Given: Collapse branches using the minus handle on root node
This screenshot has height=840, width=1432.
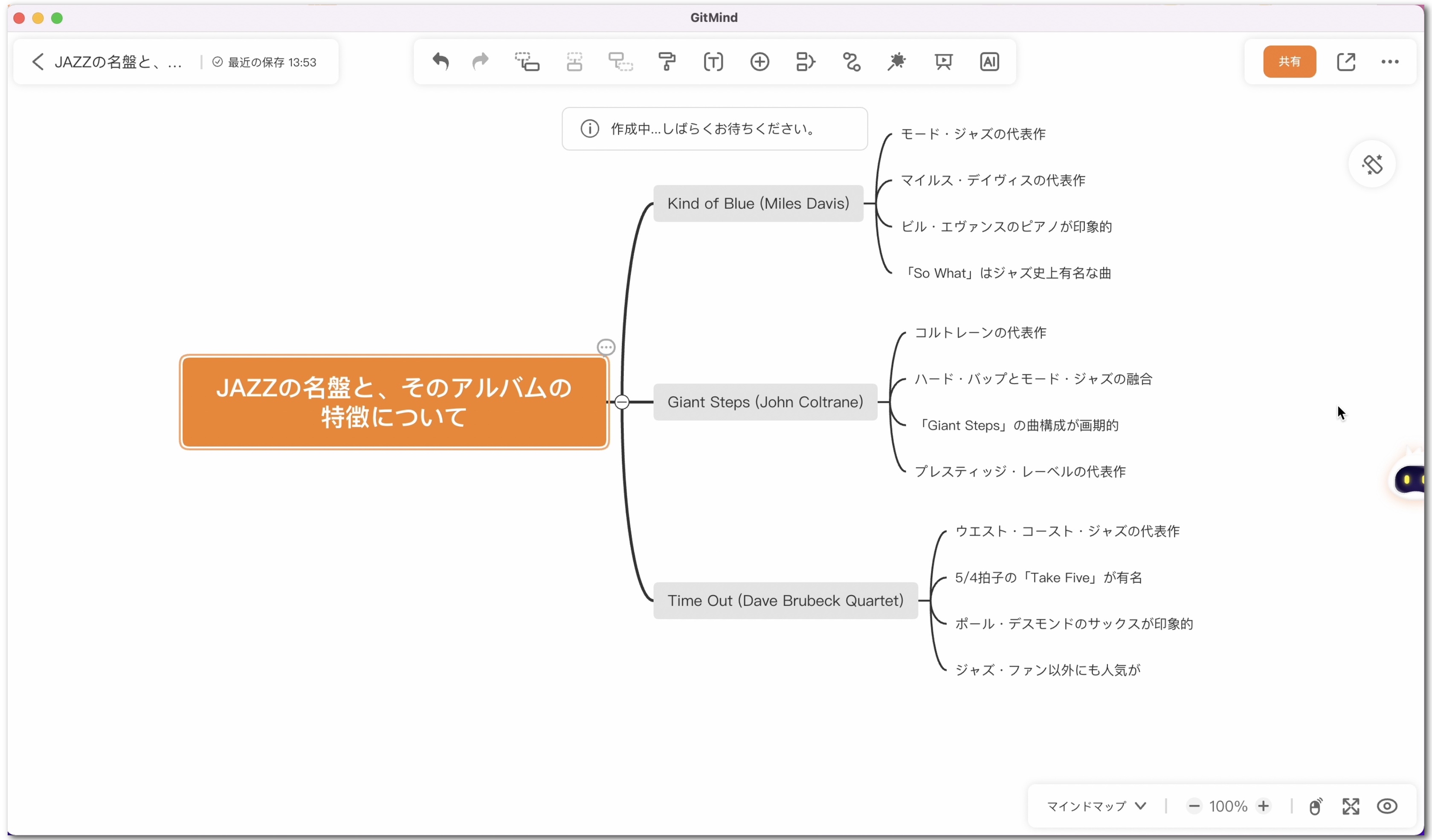Looking at the screenshot, I should point(622,402).
